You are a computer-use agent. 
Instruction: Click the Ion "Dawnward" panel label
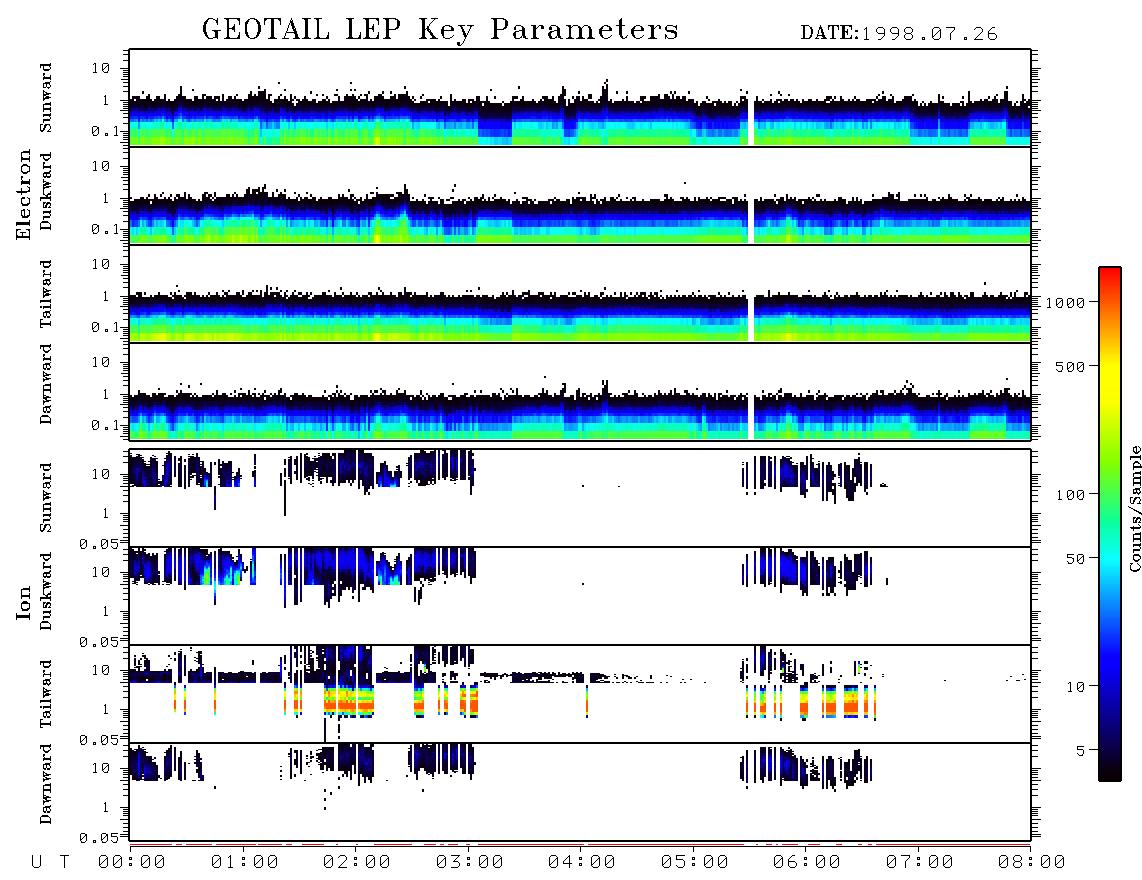click(46, 784)
